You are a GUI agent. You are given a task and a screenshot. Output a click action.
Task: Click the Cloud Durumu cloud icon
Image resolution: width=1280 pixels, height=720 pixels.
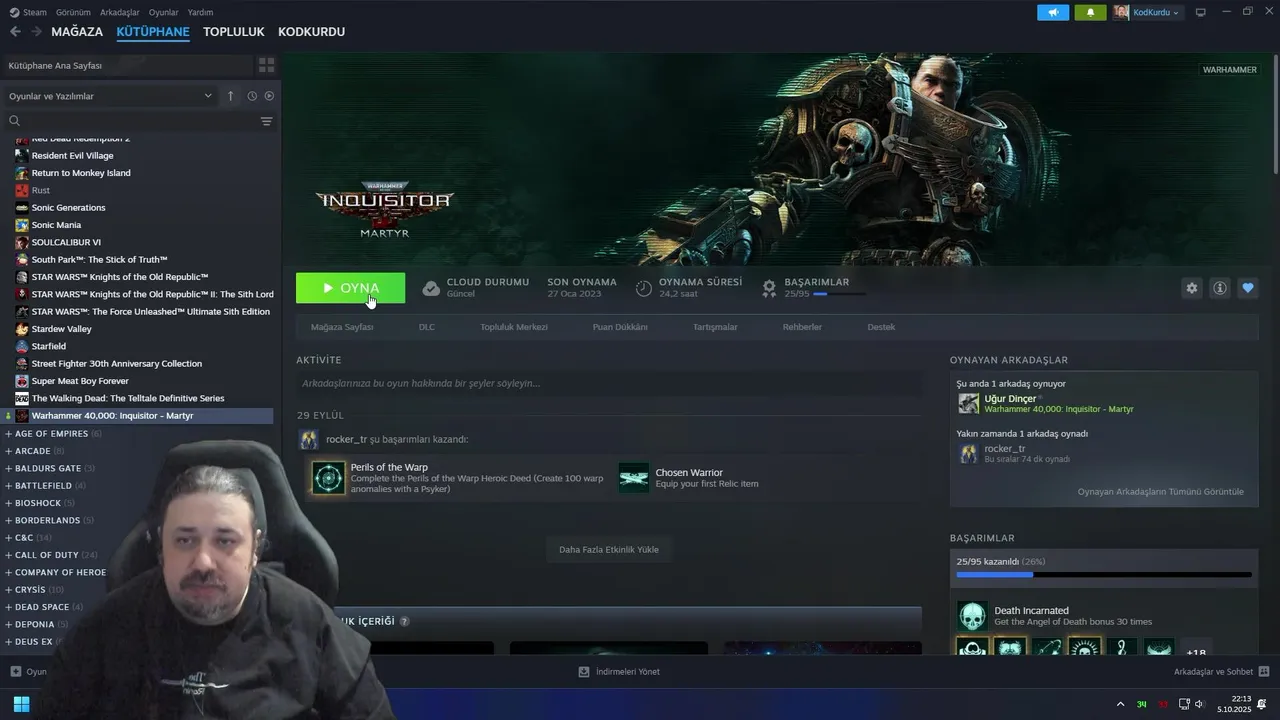[x=431, y=288]
